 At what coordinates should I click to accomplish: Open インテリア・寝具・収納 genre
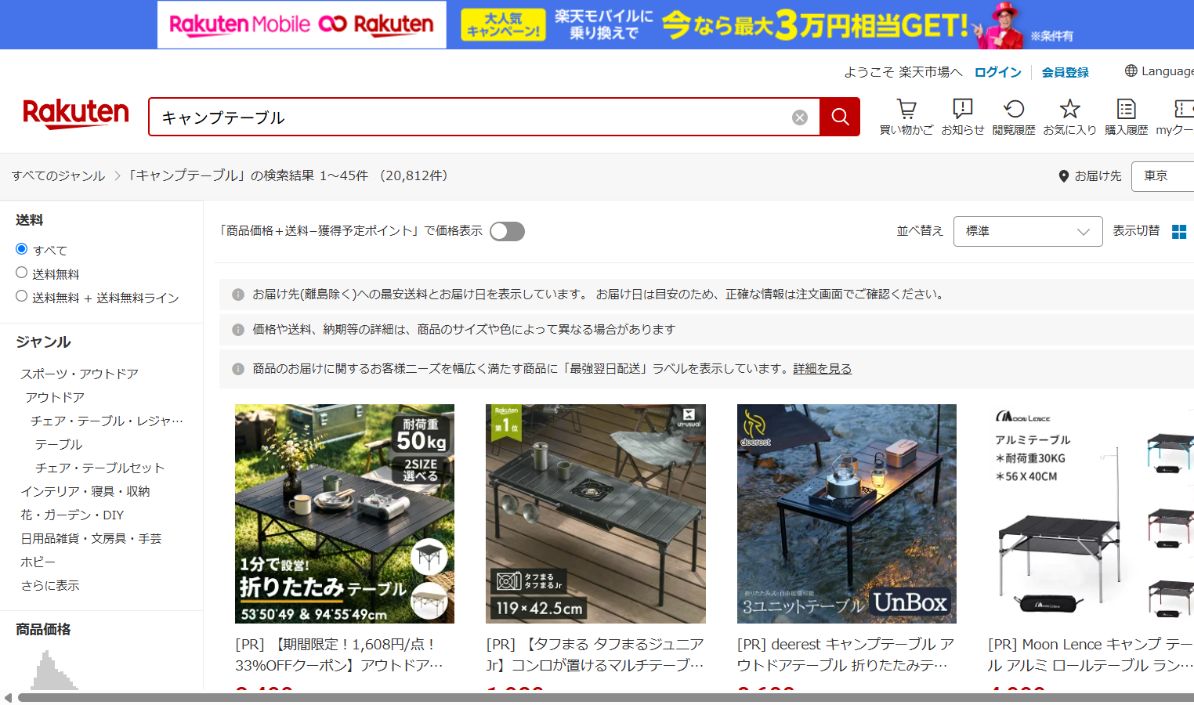click(x=85, y=492)
